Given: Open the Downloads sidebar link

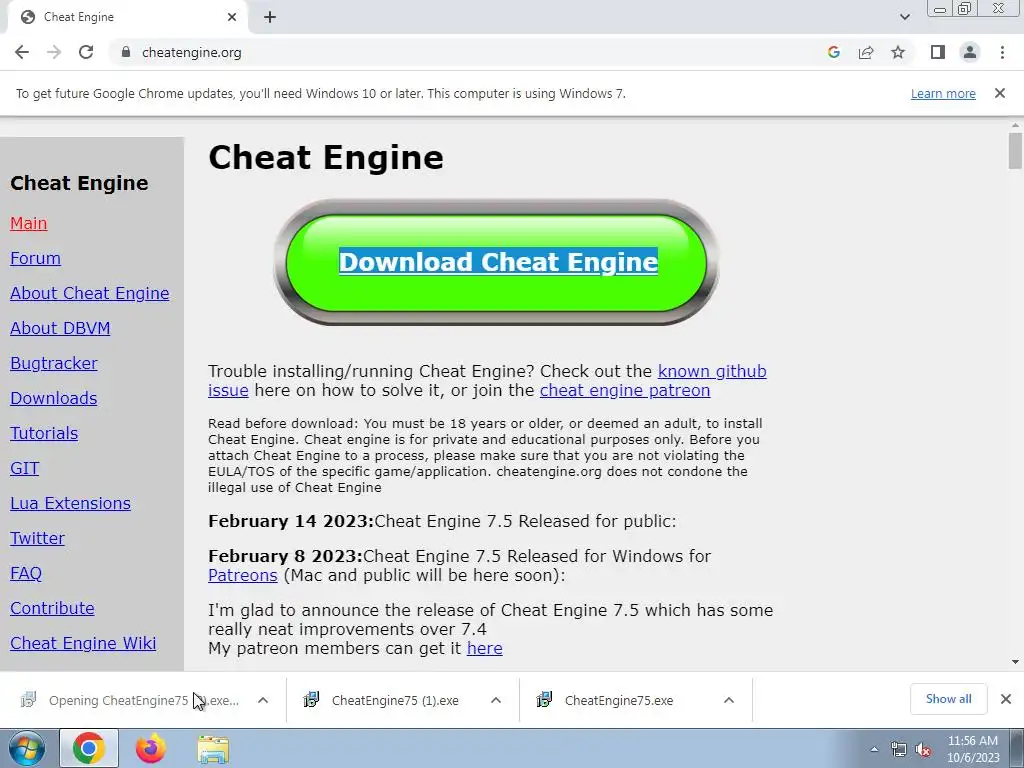Looking at the screenshot, I should pos(54,398).
